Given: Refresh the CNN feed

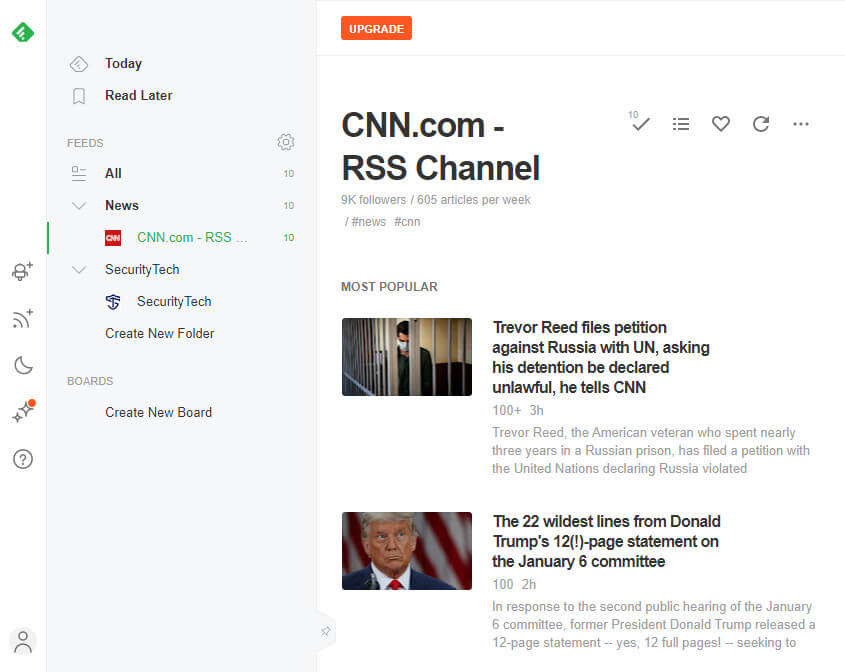Looking at the screenshot, I should pyautogui.click(x=761, y=124).
